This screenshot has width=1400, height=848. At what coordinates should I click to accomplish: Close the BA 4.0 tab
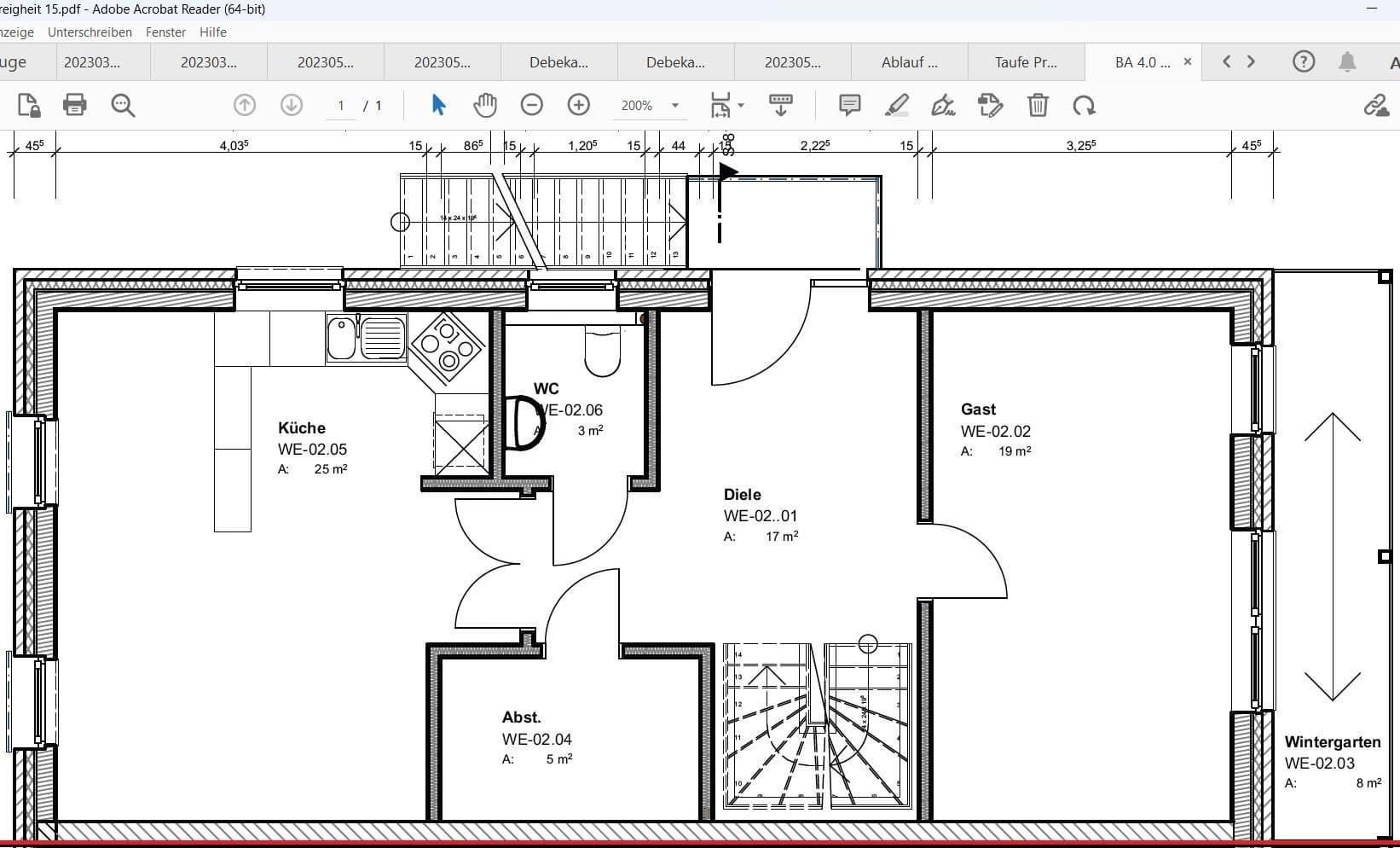[1188, 62]
